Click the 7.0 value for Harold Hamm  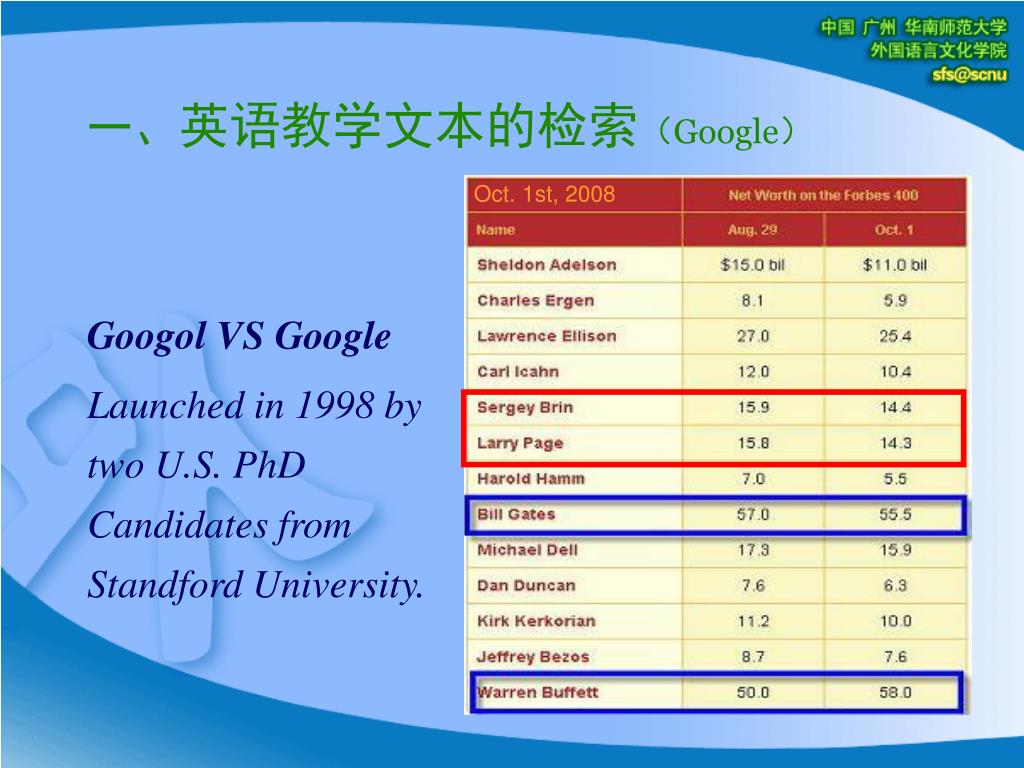click(752, 479)
